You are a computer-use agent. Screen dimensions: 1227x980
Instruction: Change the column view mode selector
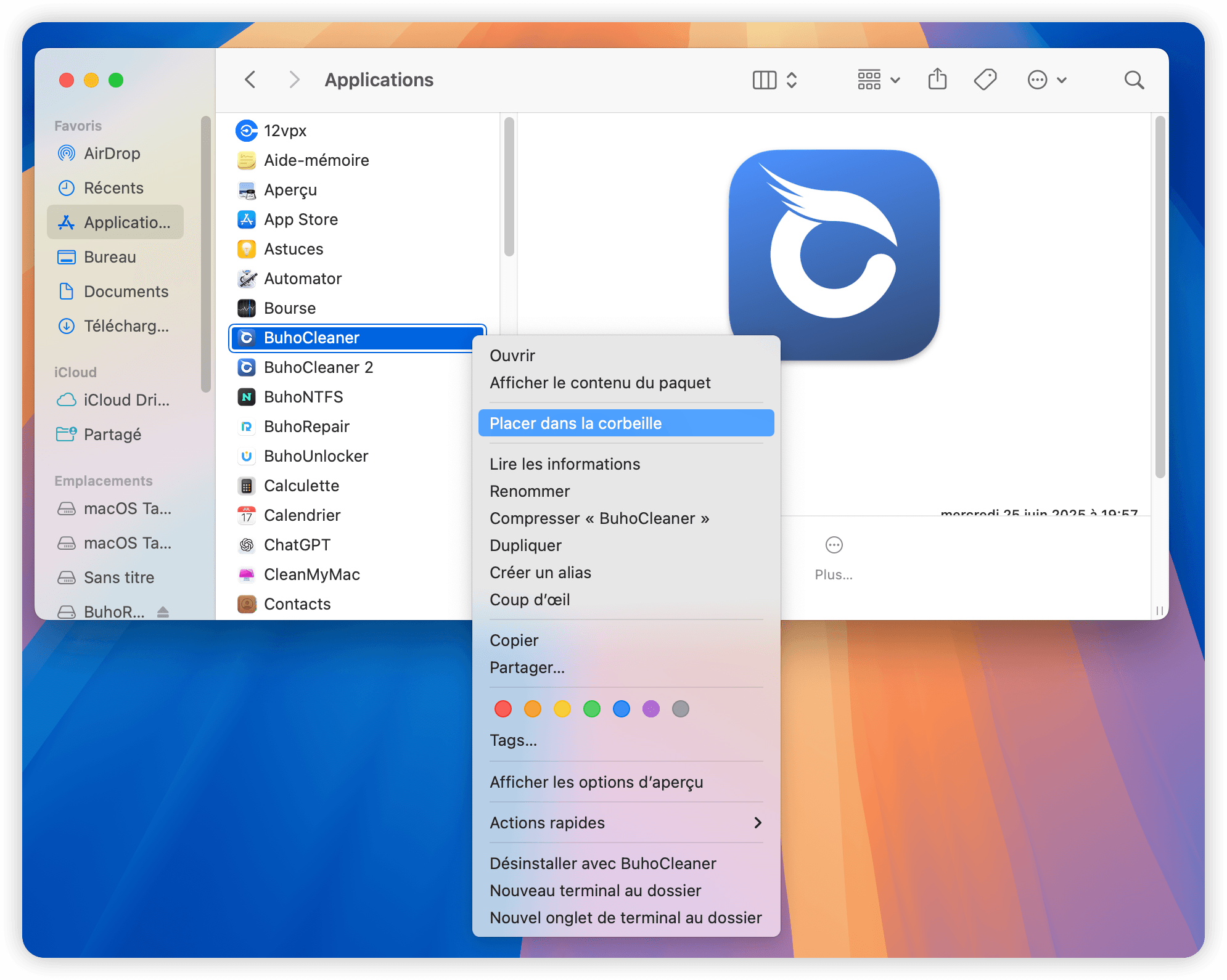(775, 80)
